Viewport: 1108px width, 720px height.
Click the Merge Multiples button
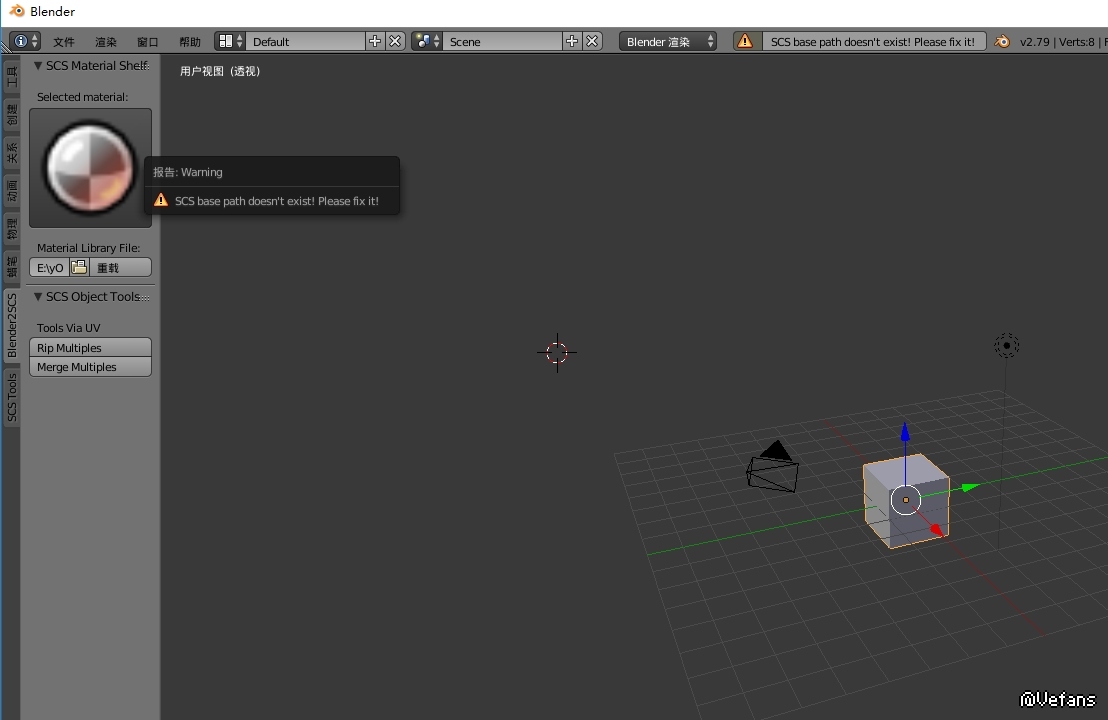(x=90, y=367)
